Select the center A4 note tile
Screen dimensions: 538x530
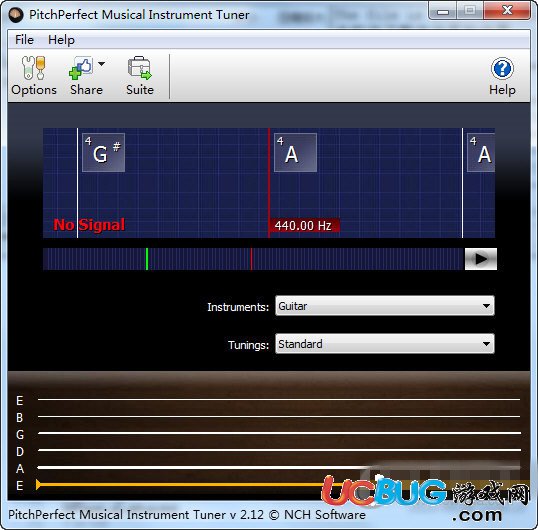tap(295, 152)
